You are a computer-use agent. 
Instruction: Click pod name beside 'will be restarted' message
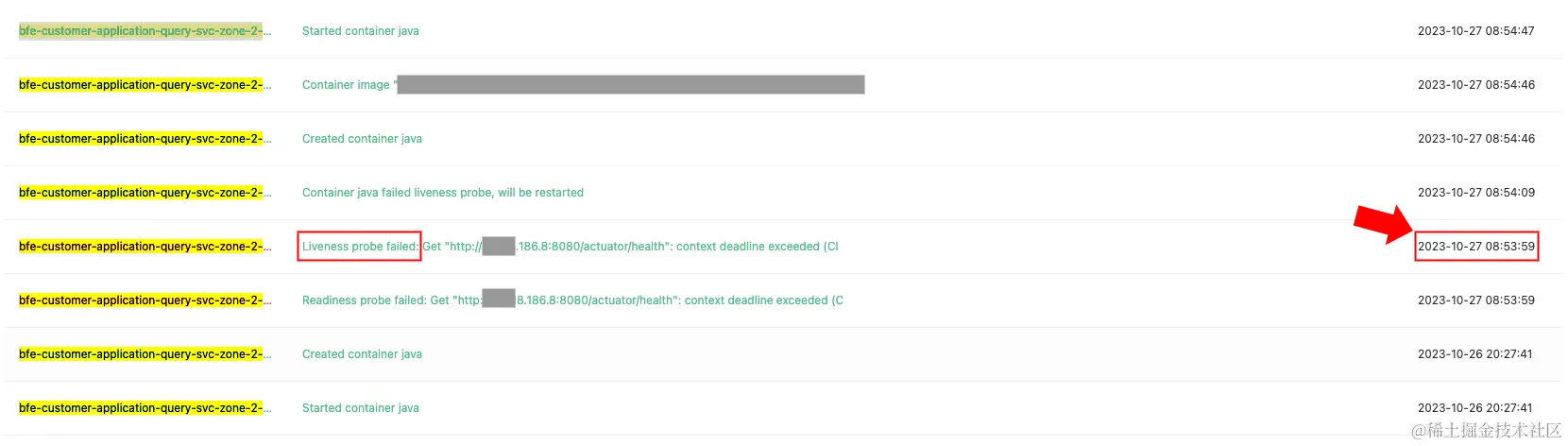145,193
